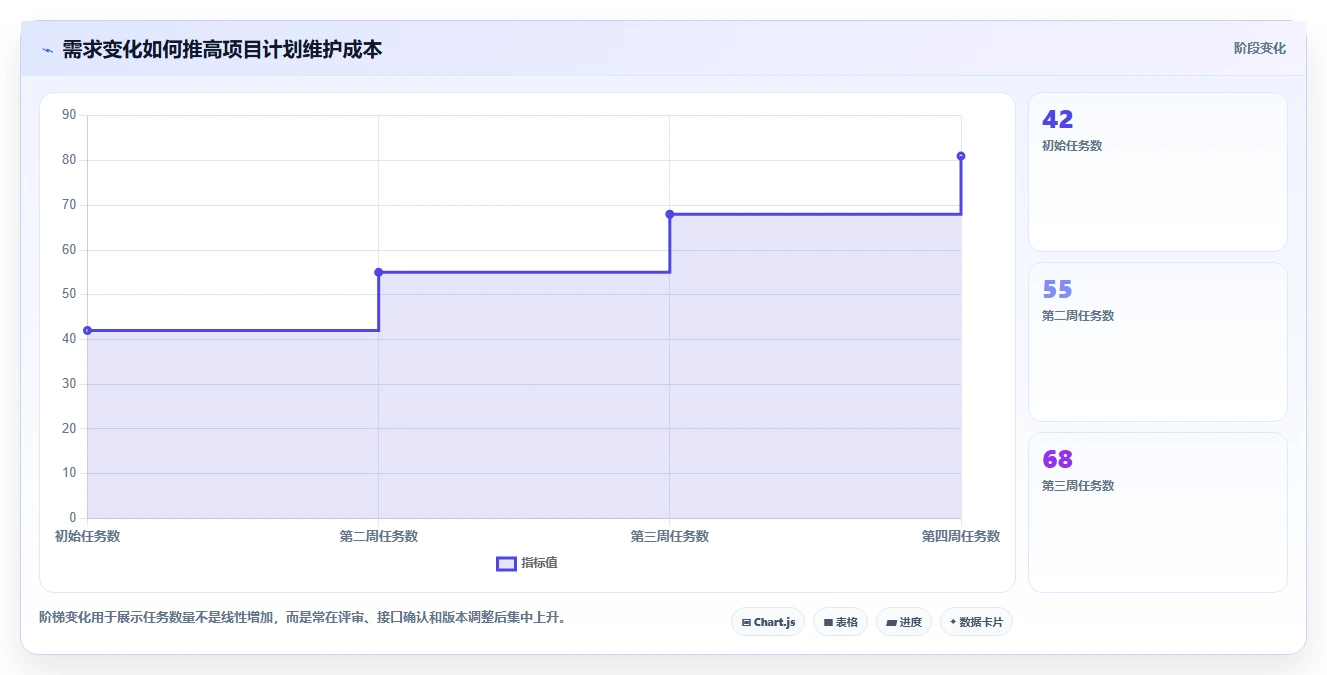Click data point at 第三周任务数 (68)
Image resolution: width=1327 pixels, height=675 pixels.
pyautogui.click(x=670, y=214)
